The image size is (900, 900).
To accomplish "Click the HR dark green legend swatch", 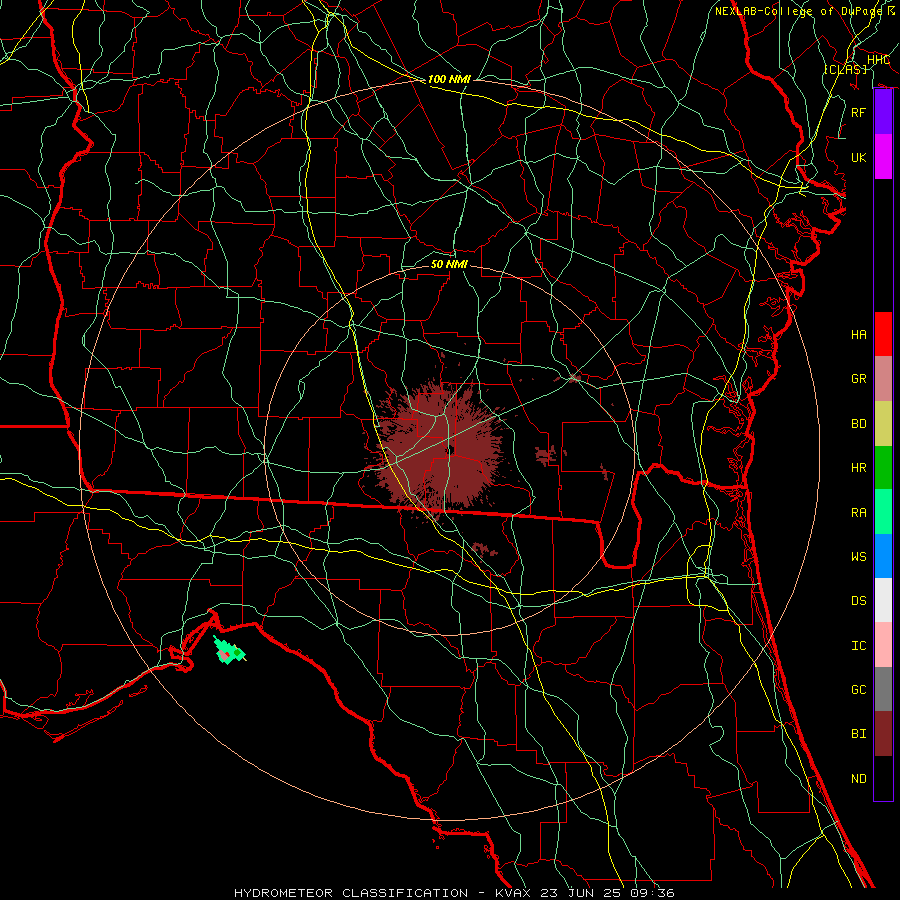I will 883,468.
